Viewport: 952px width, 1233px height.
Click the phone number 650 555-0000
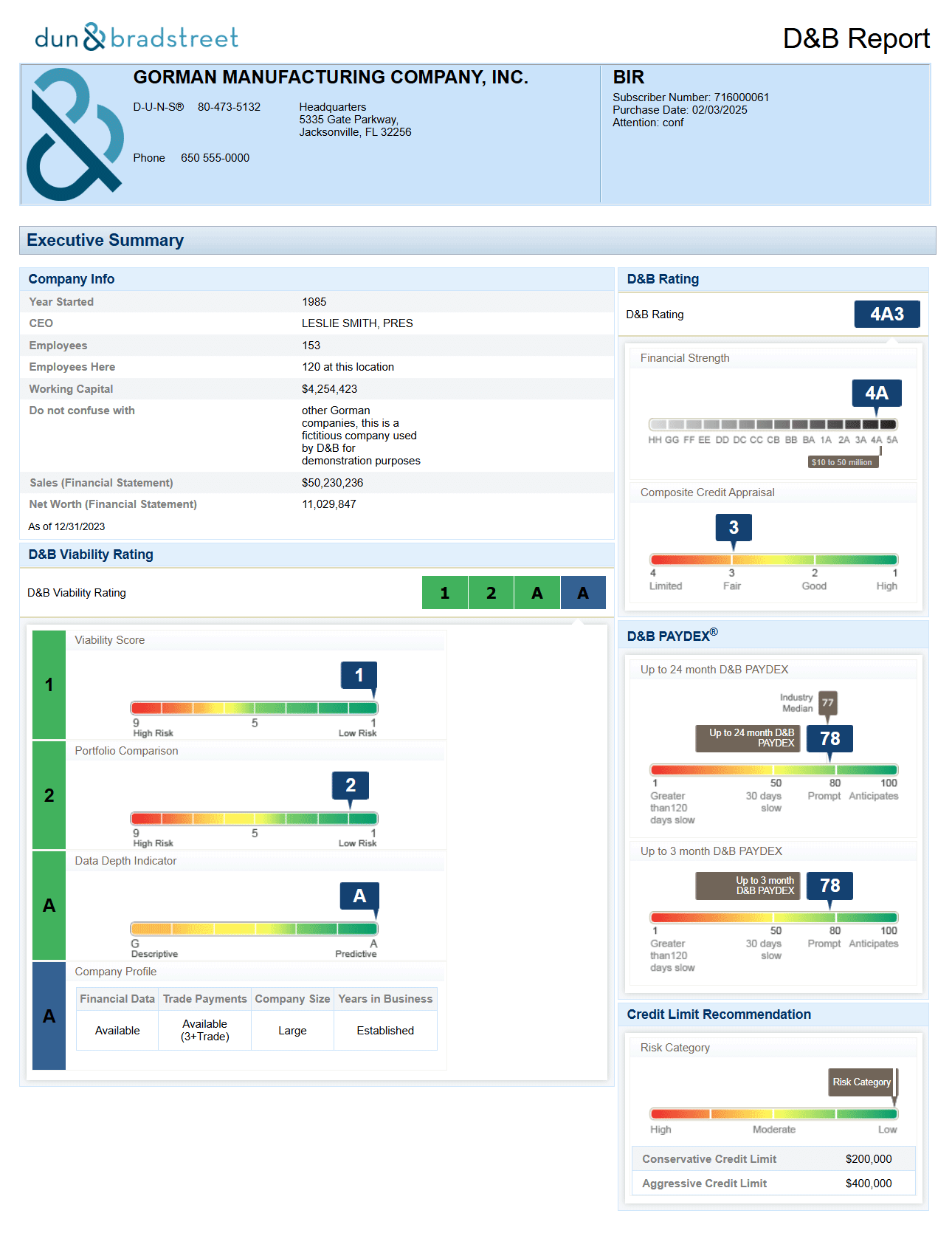point(215,158)
